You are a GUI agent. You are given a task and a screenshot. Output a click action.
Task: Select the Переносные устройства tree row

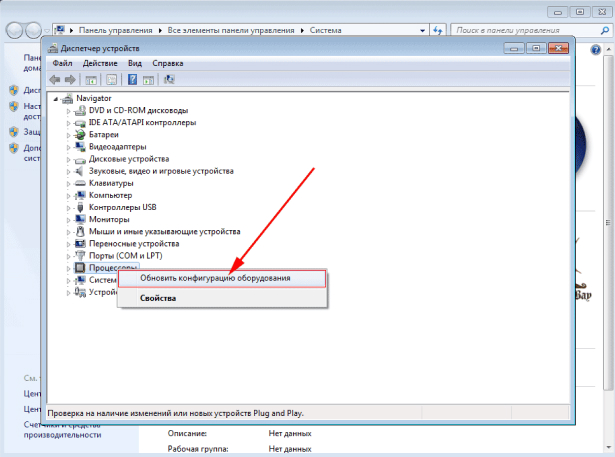click(134, 244)
